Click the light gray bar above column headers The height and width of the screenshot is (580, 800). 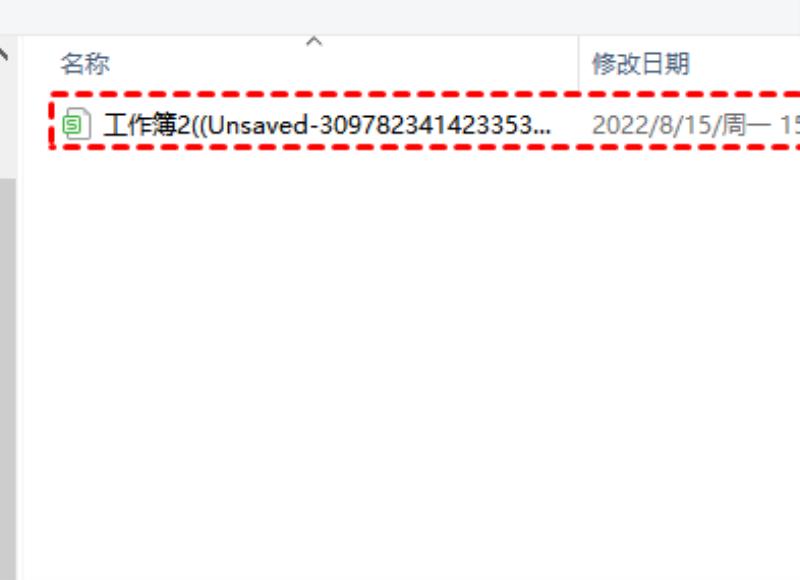(x=400, y=17)
